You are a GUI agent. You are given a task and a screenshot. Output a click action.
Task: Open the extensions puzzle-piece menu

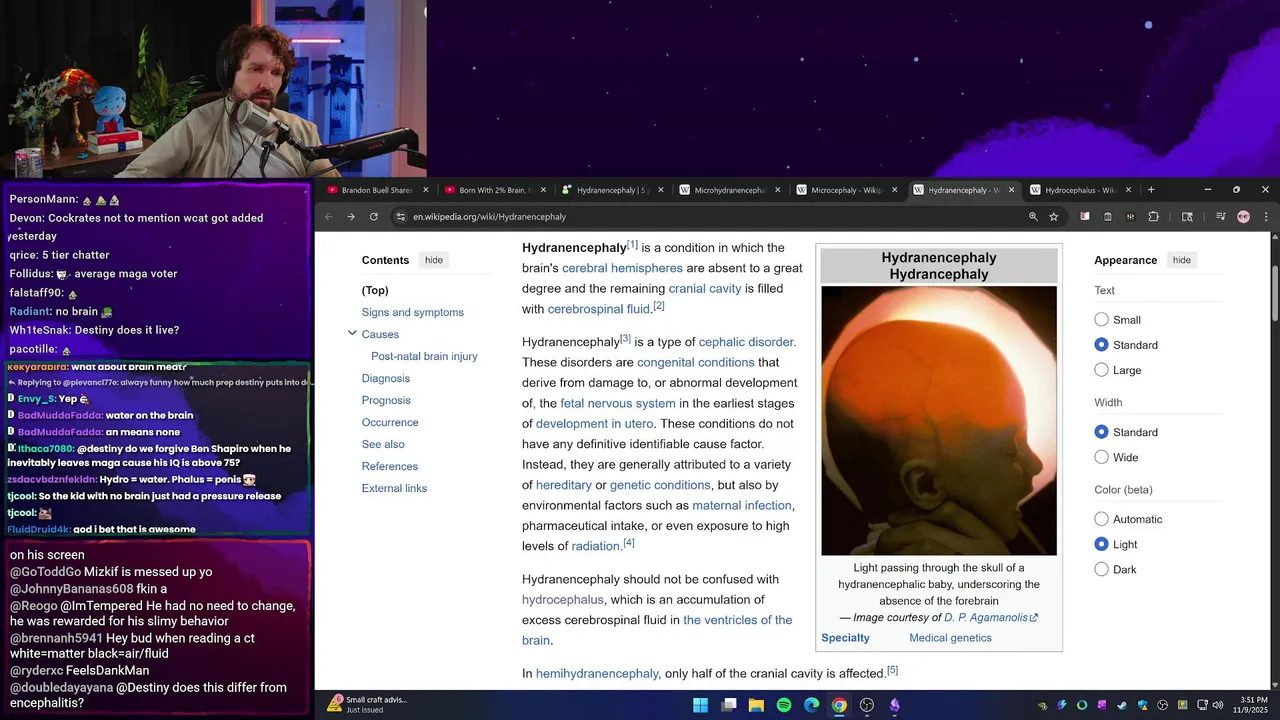[1153, 217]
